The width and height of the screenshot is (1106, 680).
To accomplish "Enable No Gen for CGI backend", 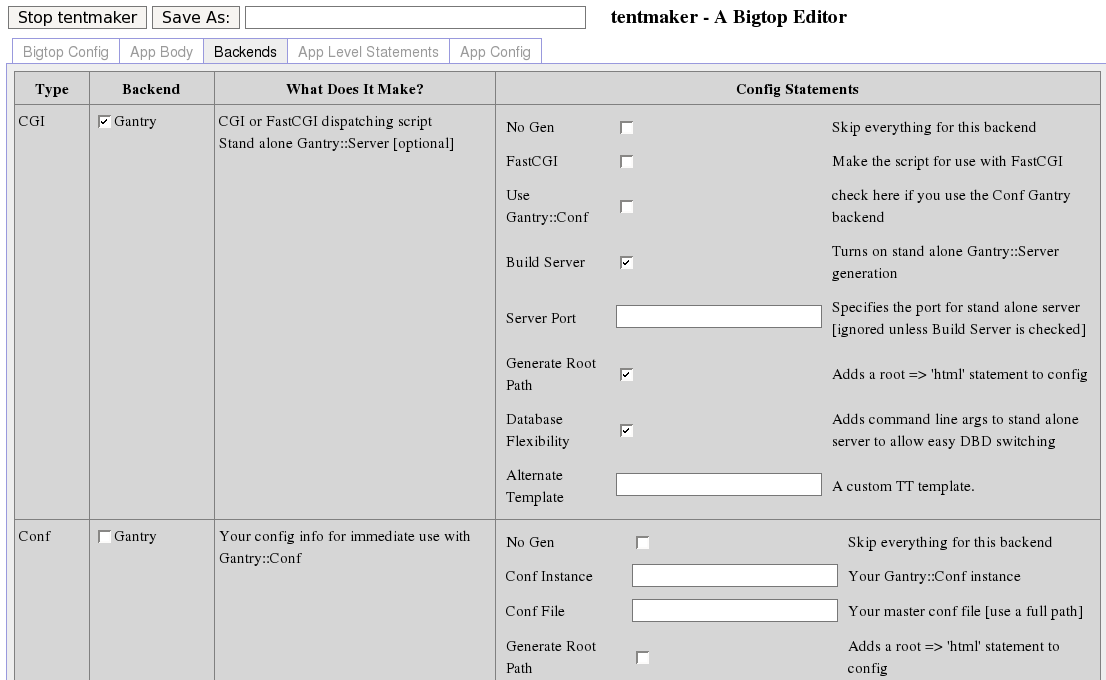I will coord(626,128).
